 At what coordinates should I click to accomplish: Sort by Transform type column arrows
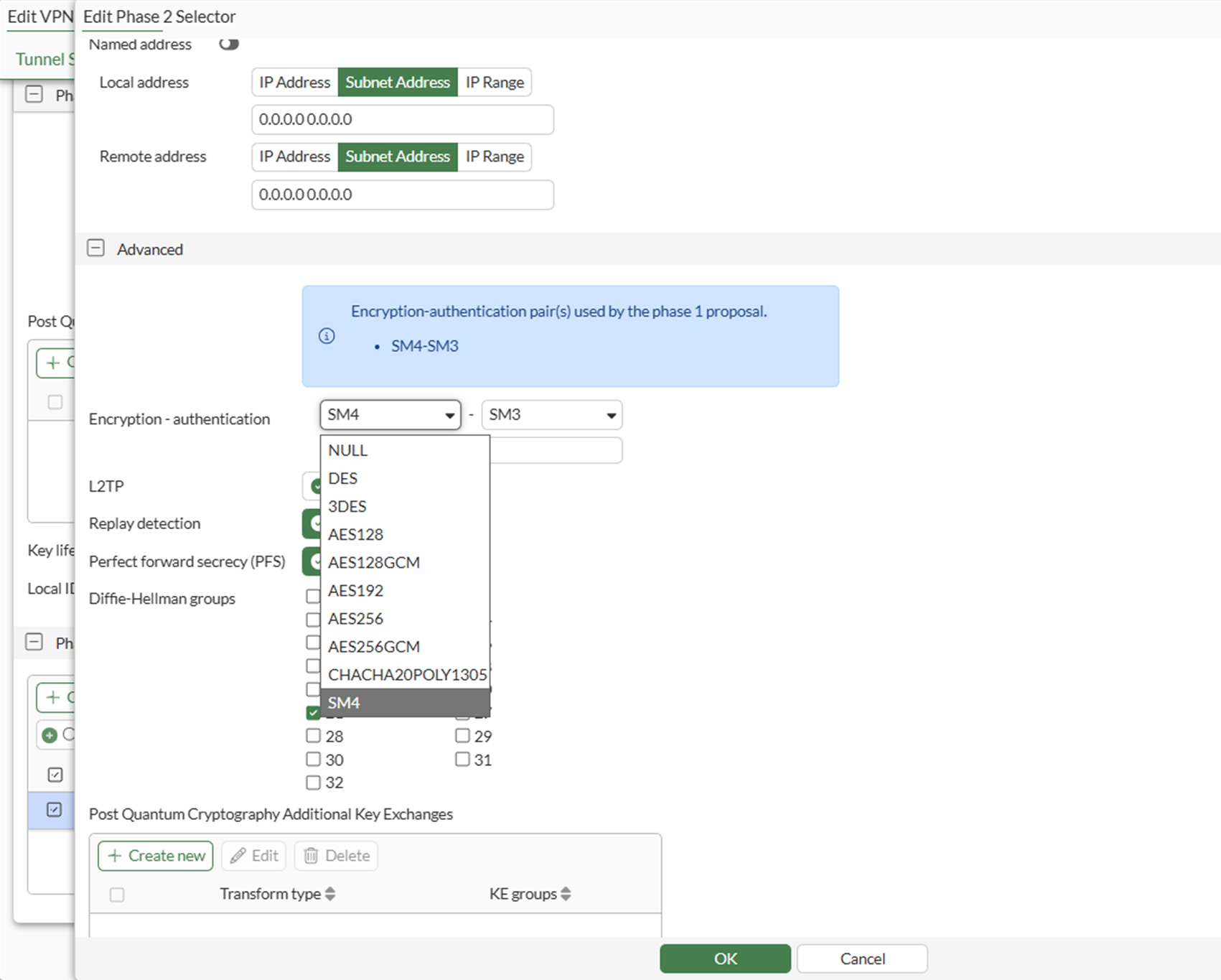[330, 894]
